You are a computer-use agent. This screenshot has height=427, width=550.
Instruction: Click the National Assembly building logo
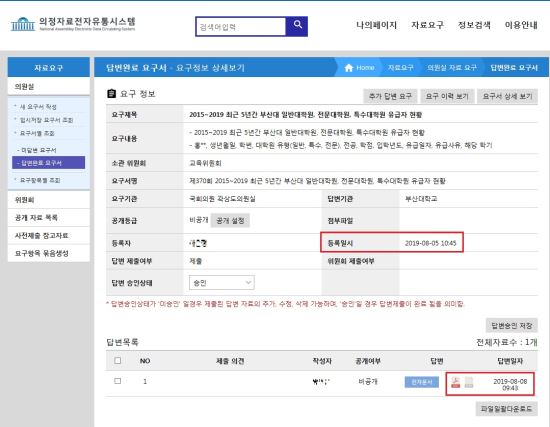coord(23,24)
